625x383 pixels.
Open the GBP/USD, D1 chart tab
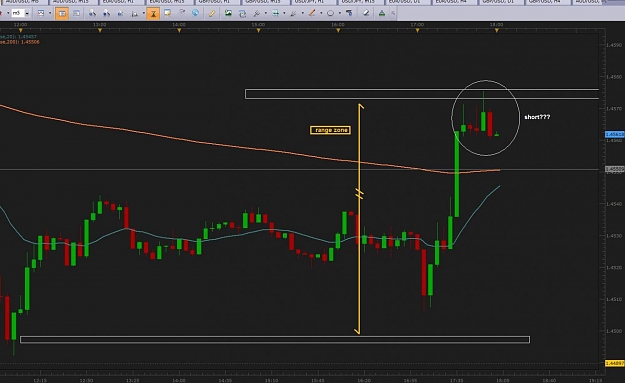(501, 2)
